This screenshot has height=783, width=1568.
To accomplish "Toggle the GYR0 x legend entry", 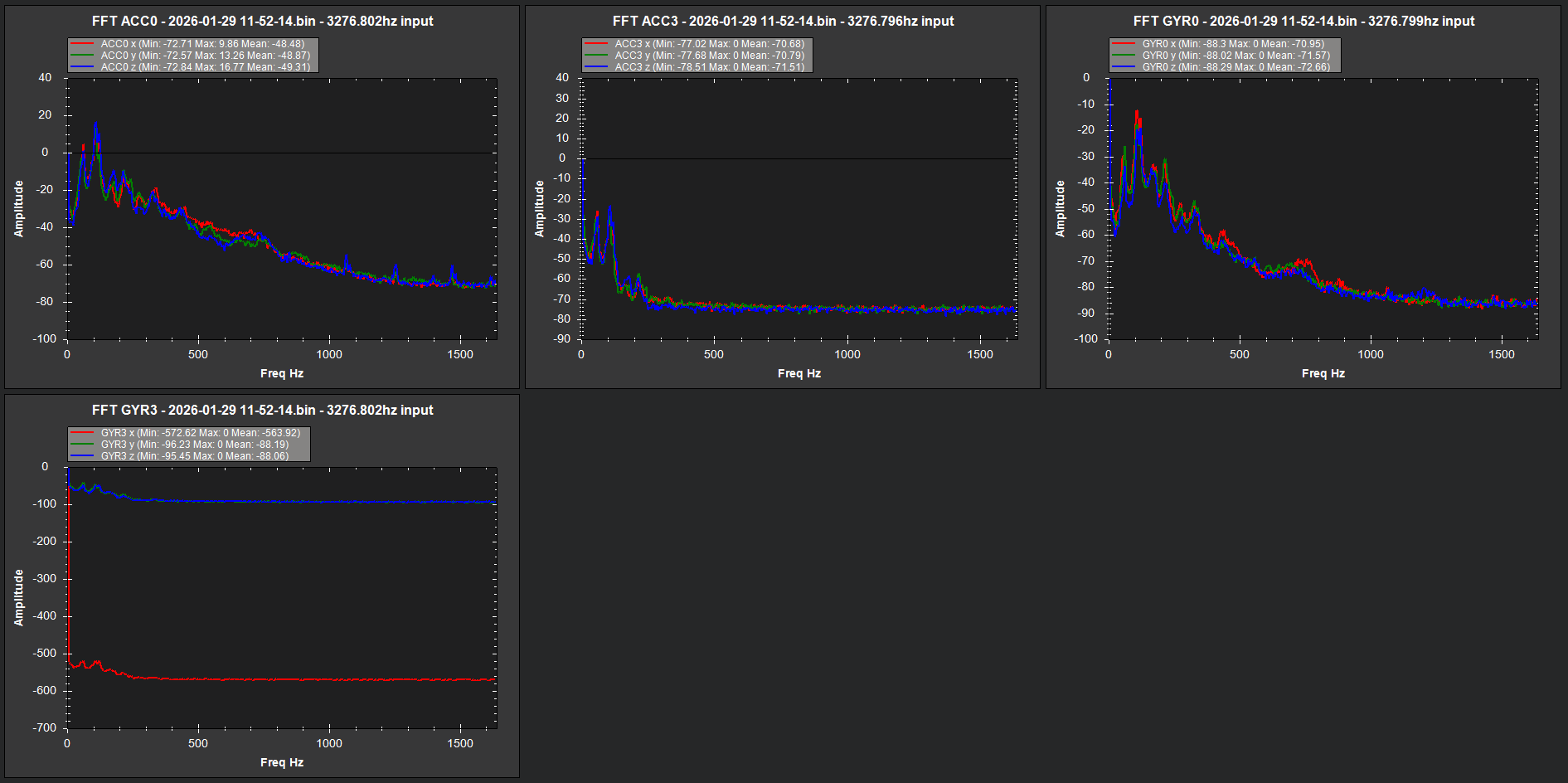I will point(1232,44).
